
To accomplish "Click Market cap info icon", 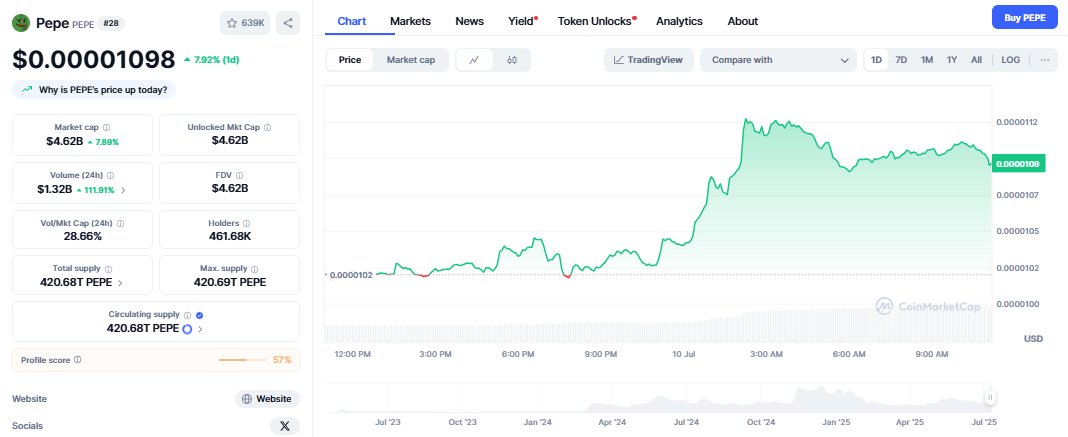I will click(x=106, y=127).
